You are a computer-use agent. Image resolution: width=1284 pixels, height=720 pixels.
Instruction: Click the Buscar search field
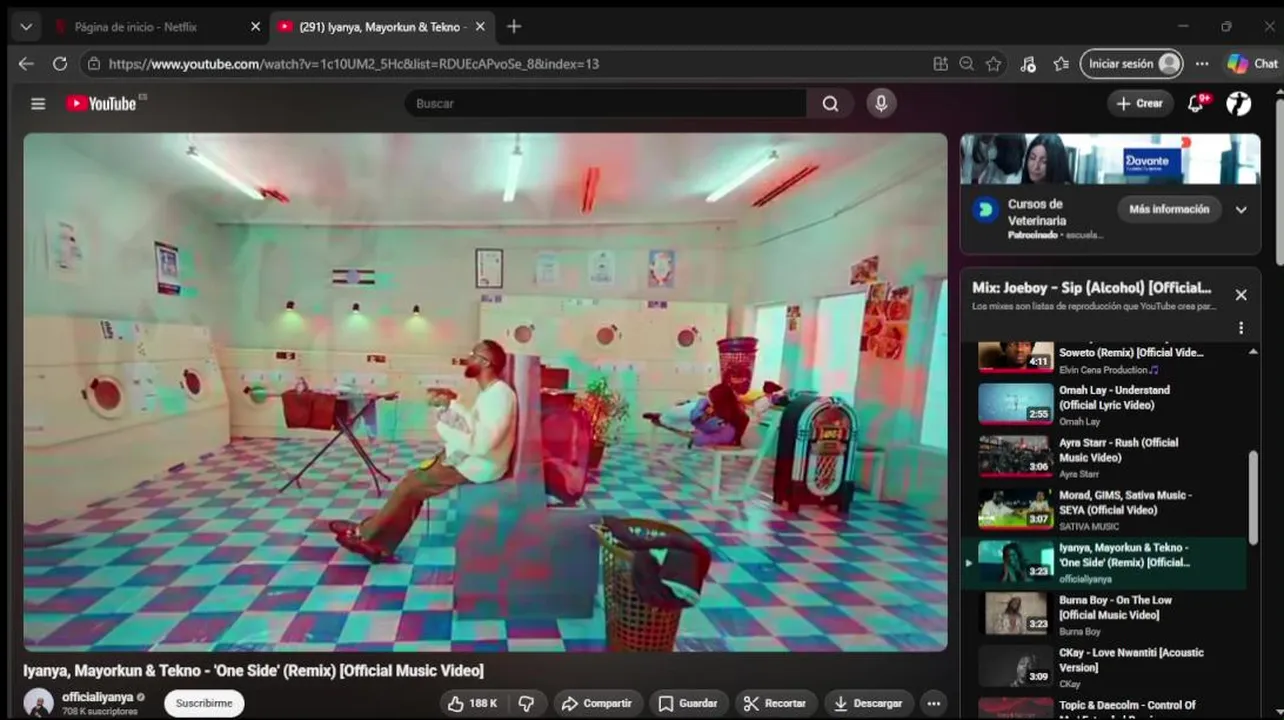click(605, 103)
